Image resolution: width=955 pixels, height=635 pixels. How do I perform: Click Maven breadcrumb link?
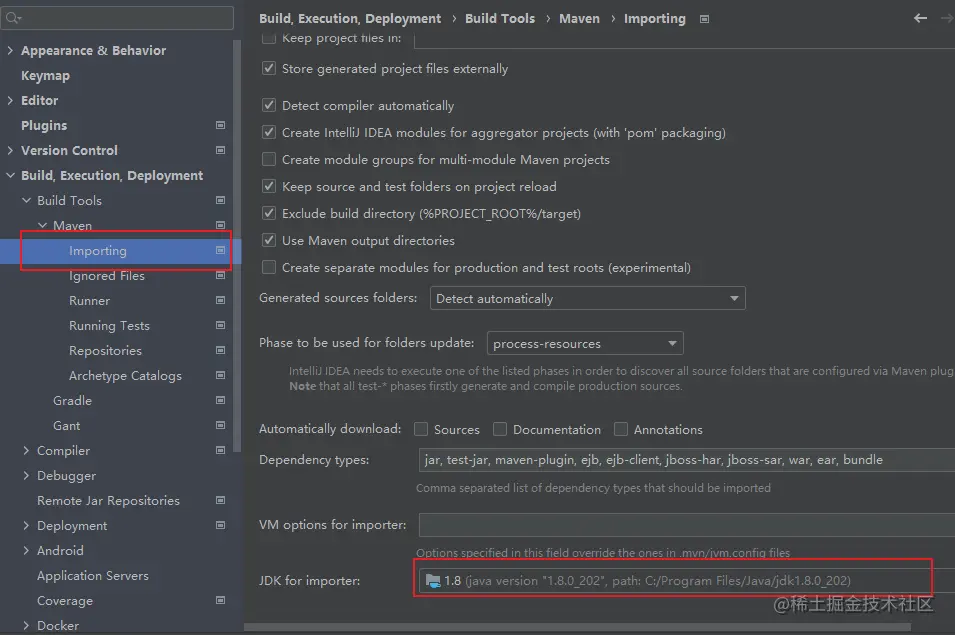click(x=579, y=19)
